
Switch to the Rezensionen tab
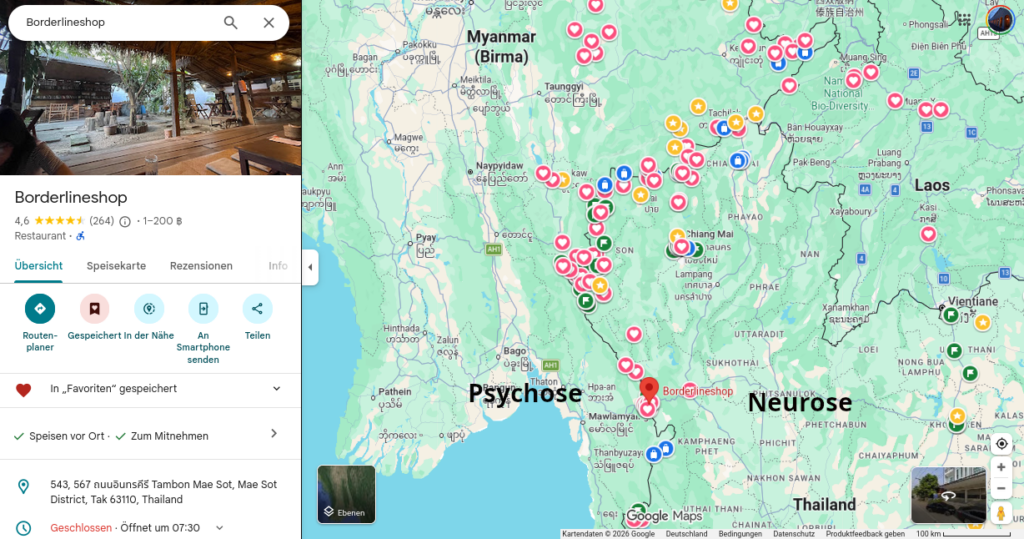point(201,266)
